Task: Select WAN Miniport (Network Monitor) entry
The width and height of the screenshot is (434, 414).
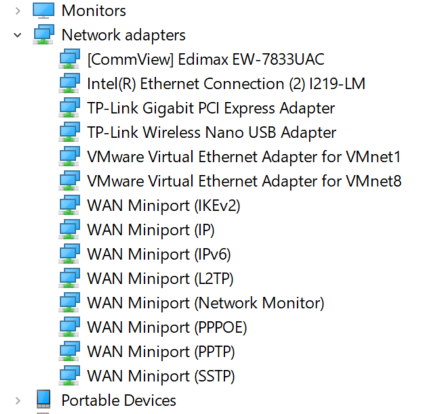Action: 206,303
